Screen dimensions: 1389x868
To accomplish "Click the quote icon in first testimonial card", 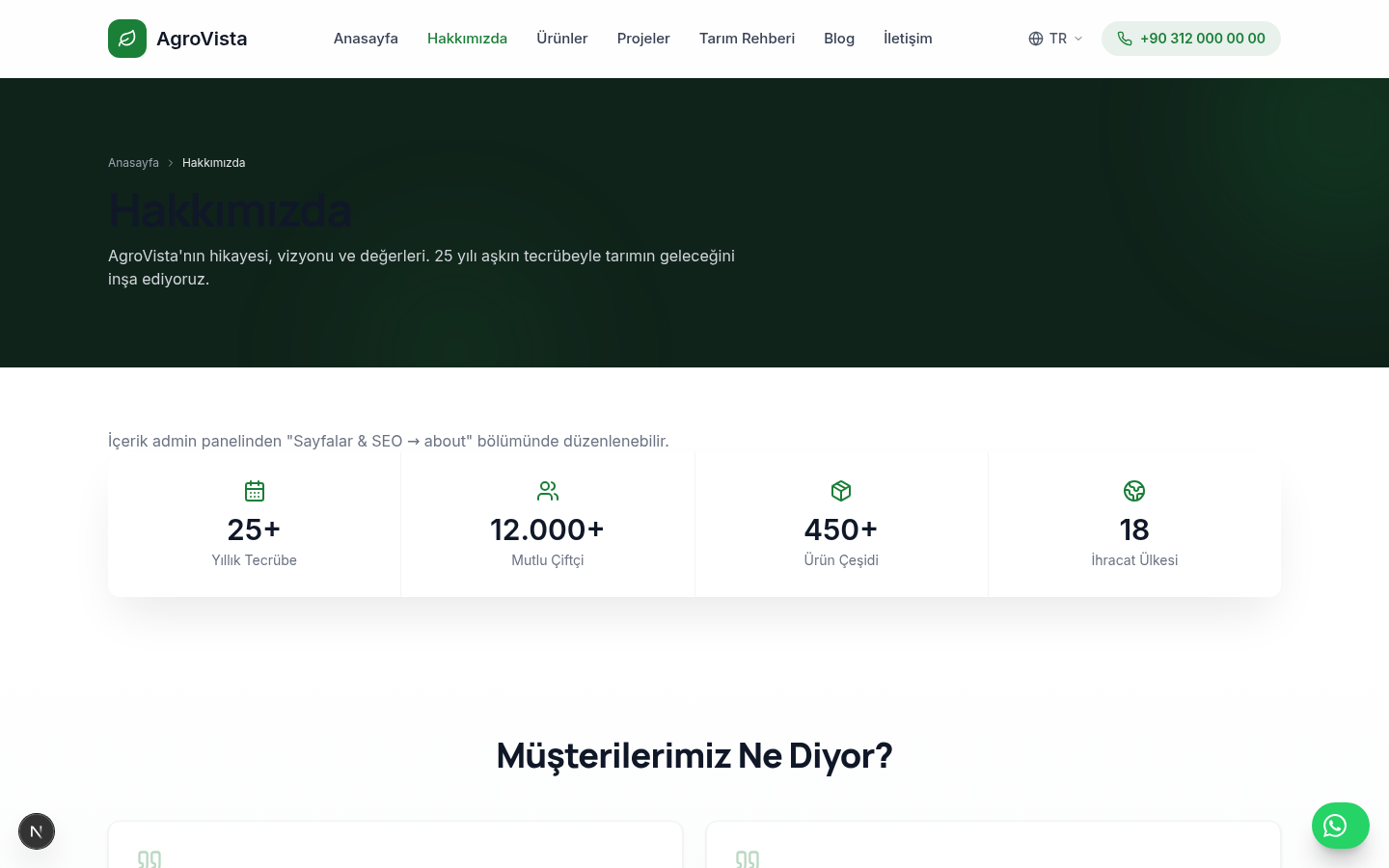I will point(150,859).
